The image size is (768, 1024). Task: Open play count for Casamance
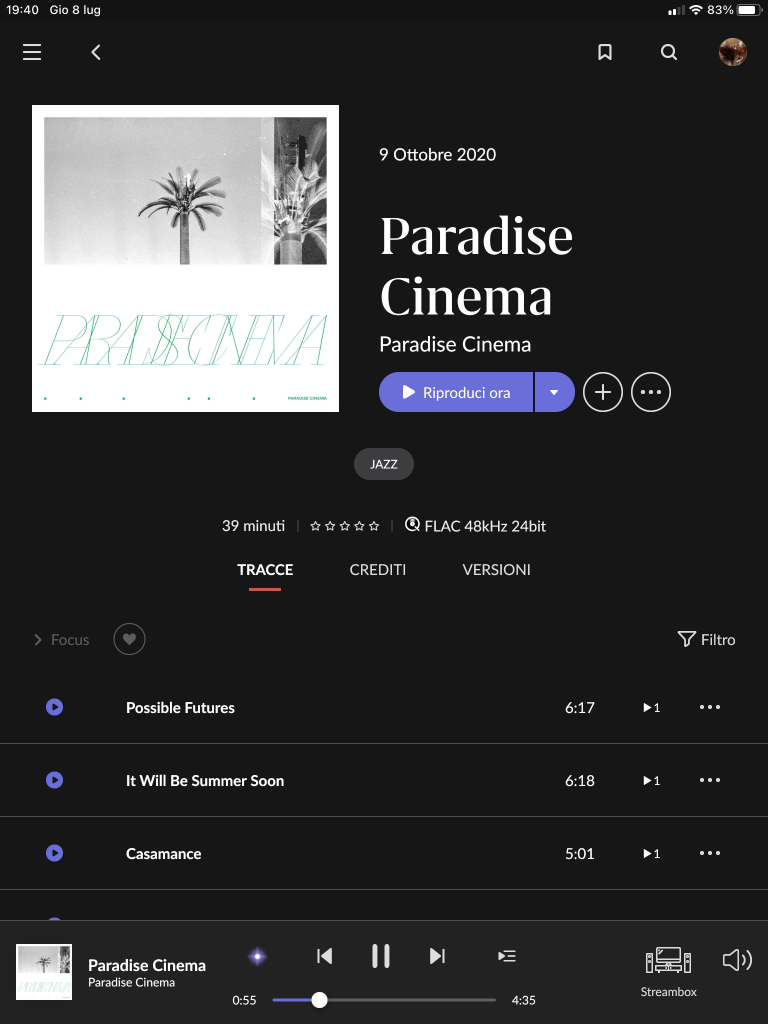click(652, 854)
